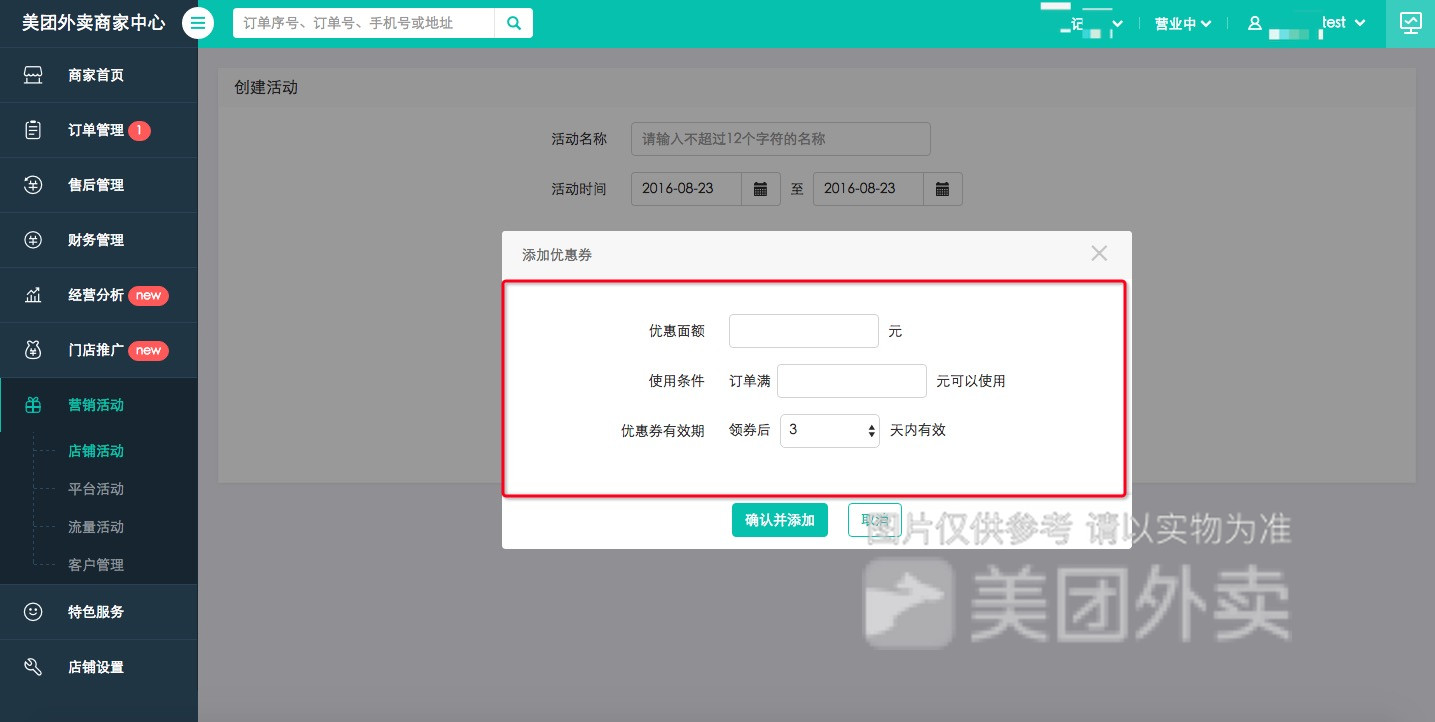The width and height of the screenshot is (1435, 722).
Task: Click the new badge beside 经营分析
Action: click(149, 295)
